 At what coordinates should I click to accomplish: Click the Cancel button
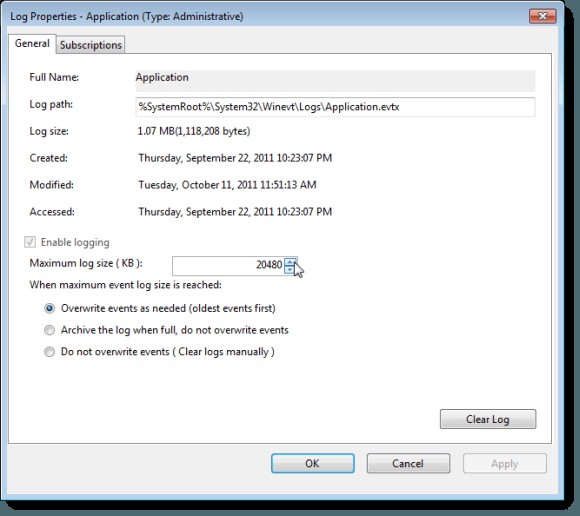pos(408,463)
